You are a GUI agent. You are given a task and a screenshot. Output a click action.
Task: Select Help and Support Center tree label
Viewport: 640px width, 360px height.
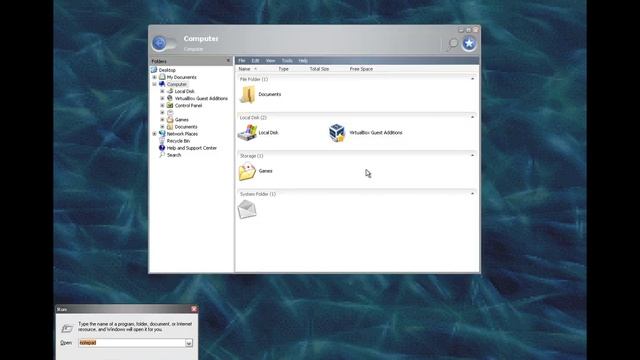click(191, 148)
